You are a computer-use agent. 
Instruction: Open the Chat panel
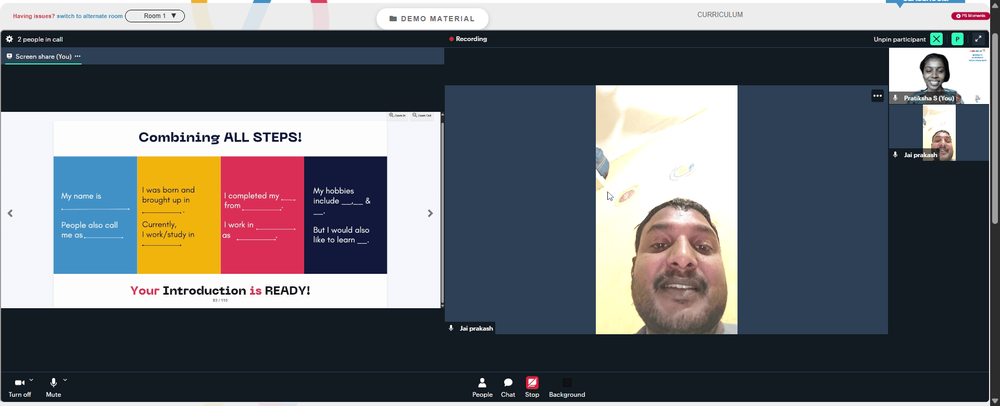pyautogui.click(x=508, y=387)
